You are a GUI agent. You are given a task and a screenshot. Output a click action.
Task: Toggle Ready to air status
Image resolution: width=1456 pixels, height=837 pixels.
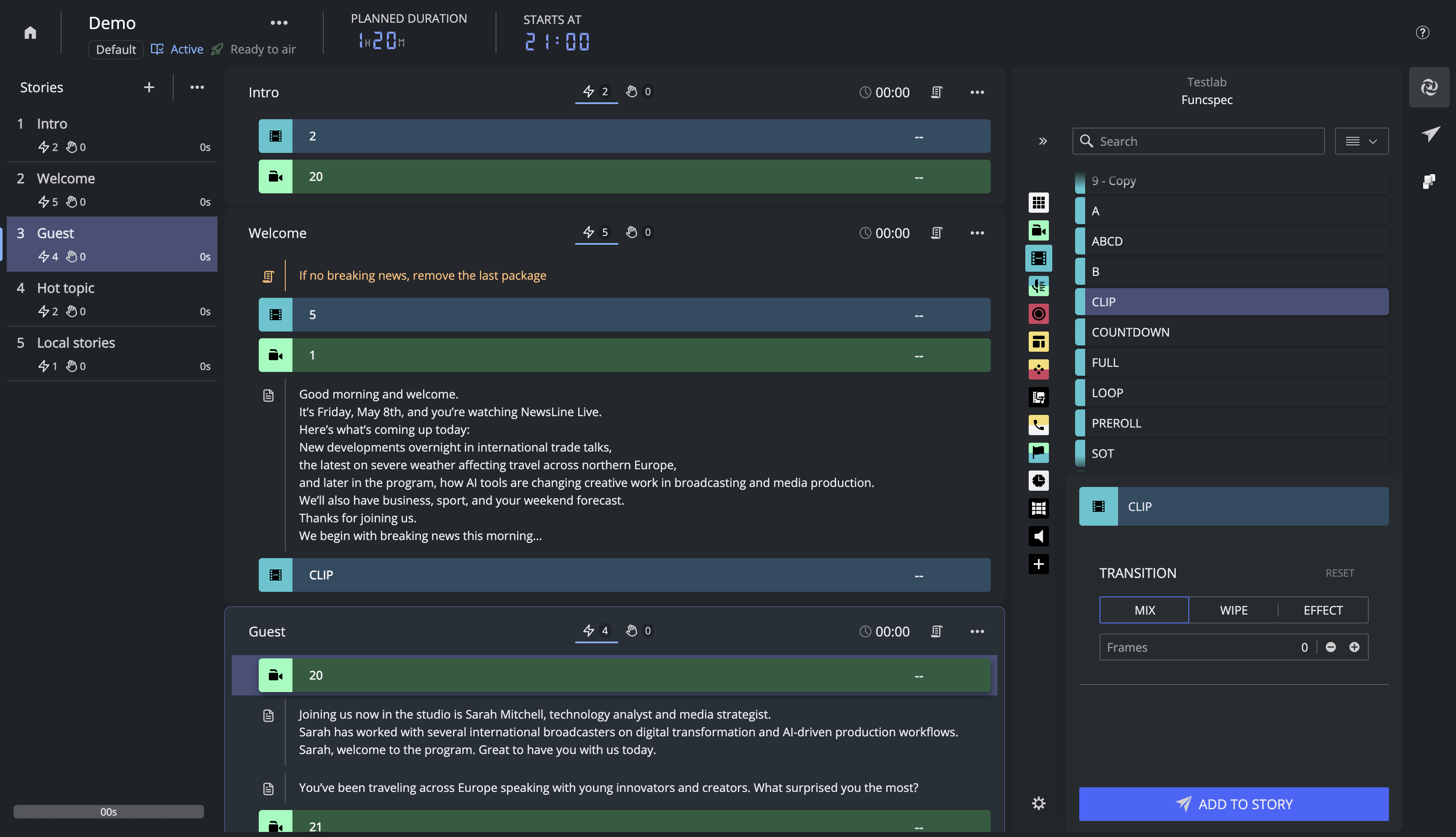(254, 49)
